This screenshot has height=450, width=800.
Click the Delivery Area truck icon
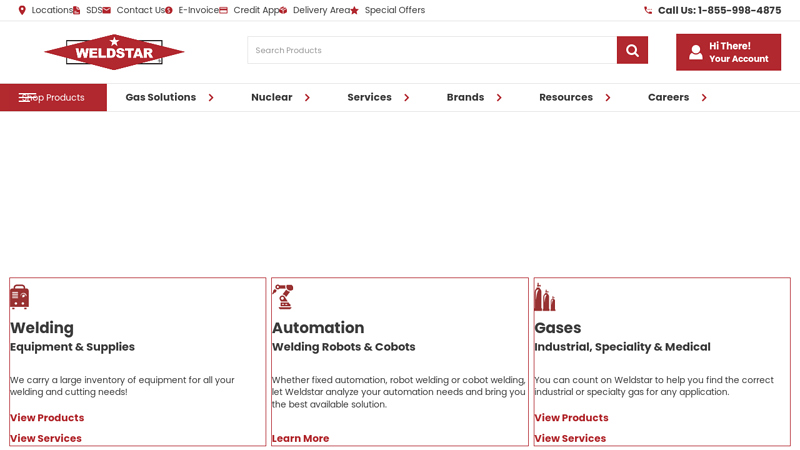283,10
